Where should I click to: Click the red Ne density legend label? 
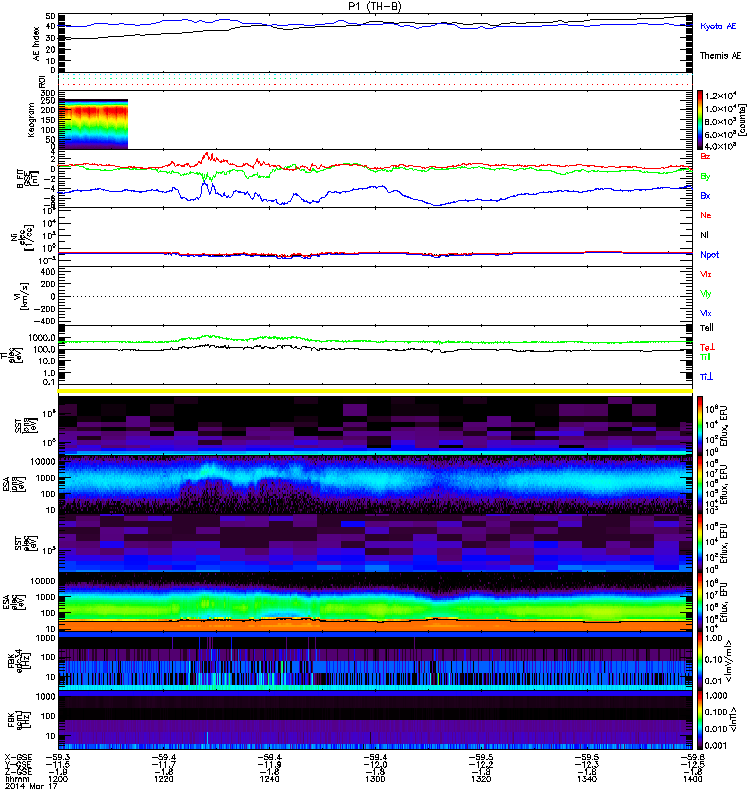pos(705,215)
